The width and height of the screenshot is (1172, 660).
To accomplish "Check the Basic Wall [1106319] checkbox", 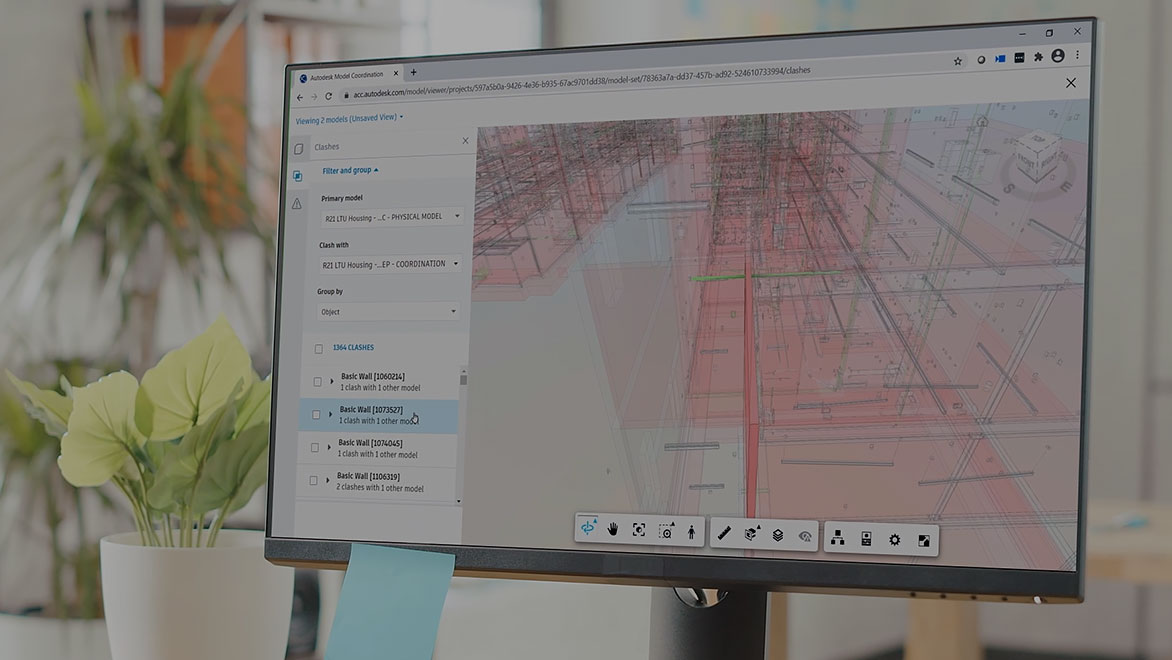I will coord(313,481).
